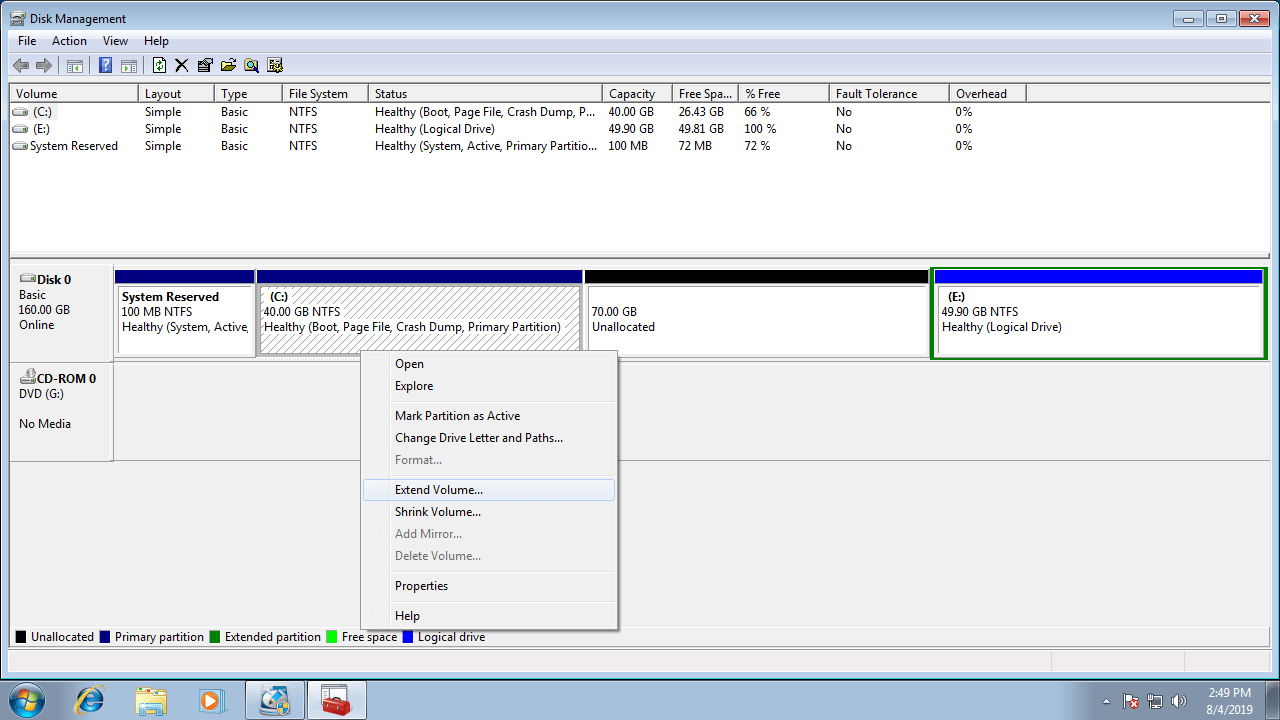Open the View menu
The width and height of the screenshot is (1280, 720).
coord(115,41)
